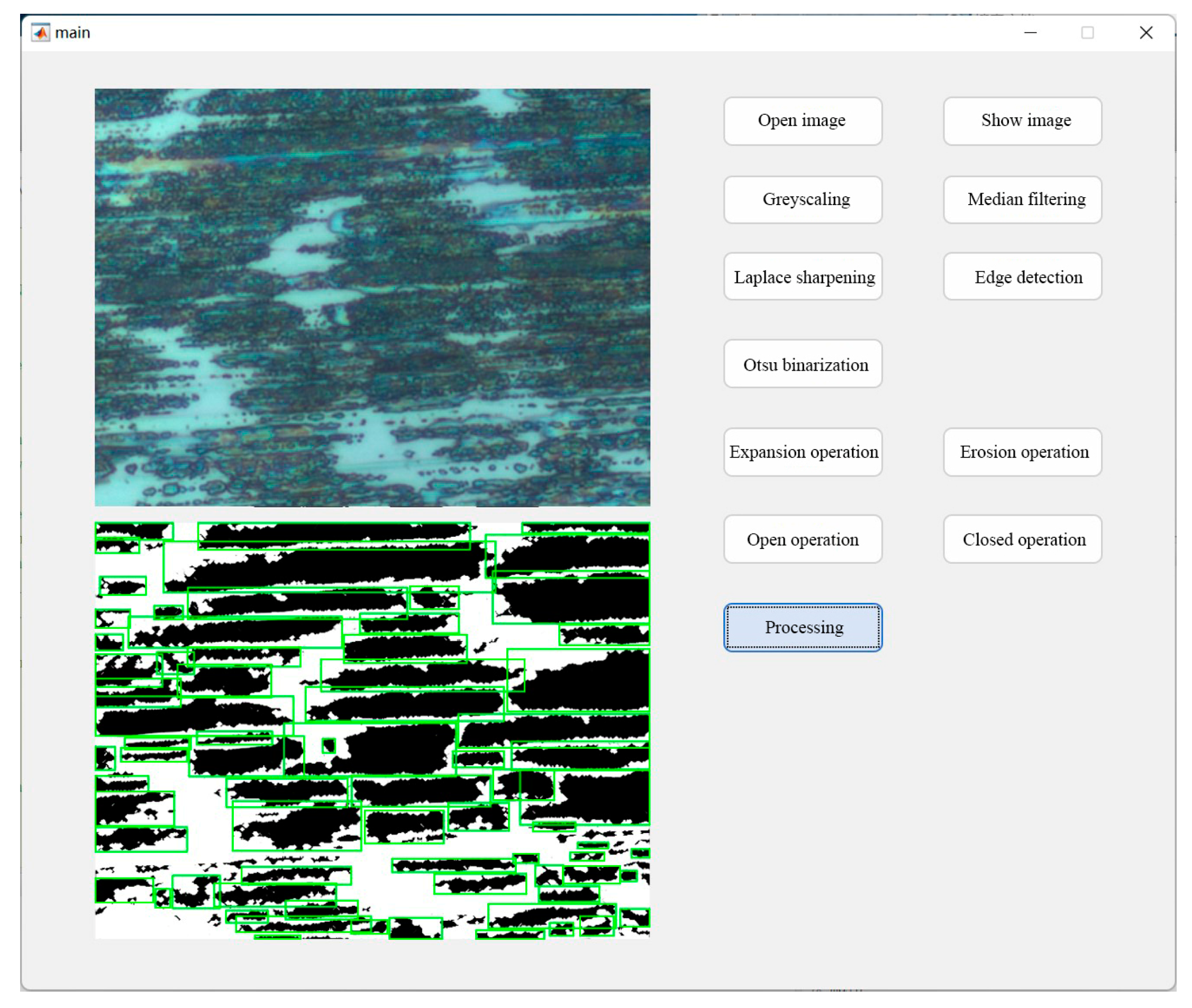The height and width of the screenshot is (1008, 1192).
Task: Run the Expansion operation
Action: (802, 452)
